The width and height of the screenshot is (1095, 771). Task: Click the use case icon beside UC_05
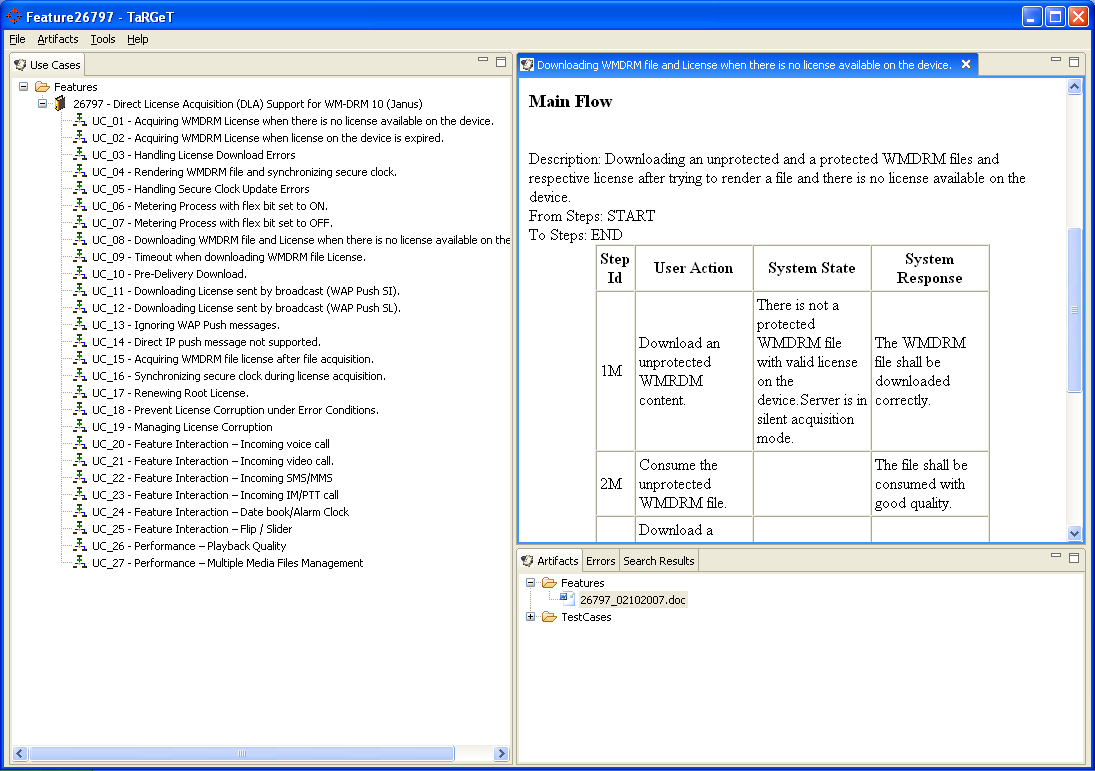80,189
